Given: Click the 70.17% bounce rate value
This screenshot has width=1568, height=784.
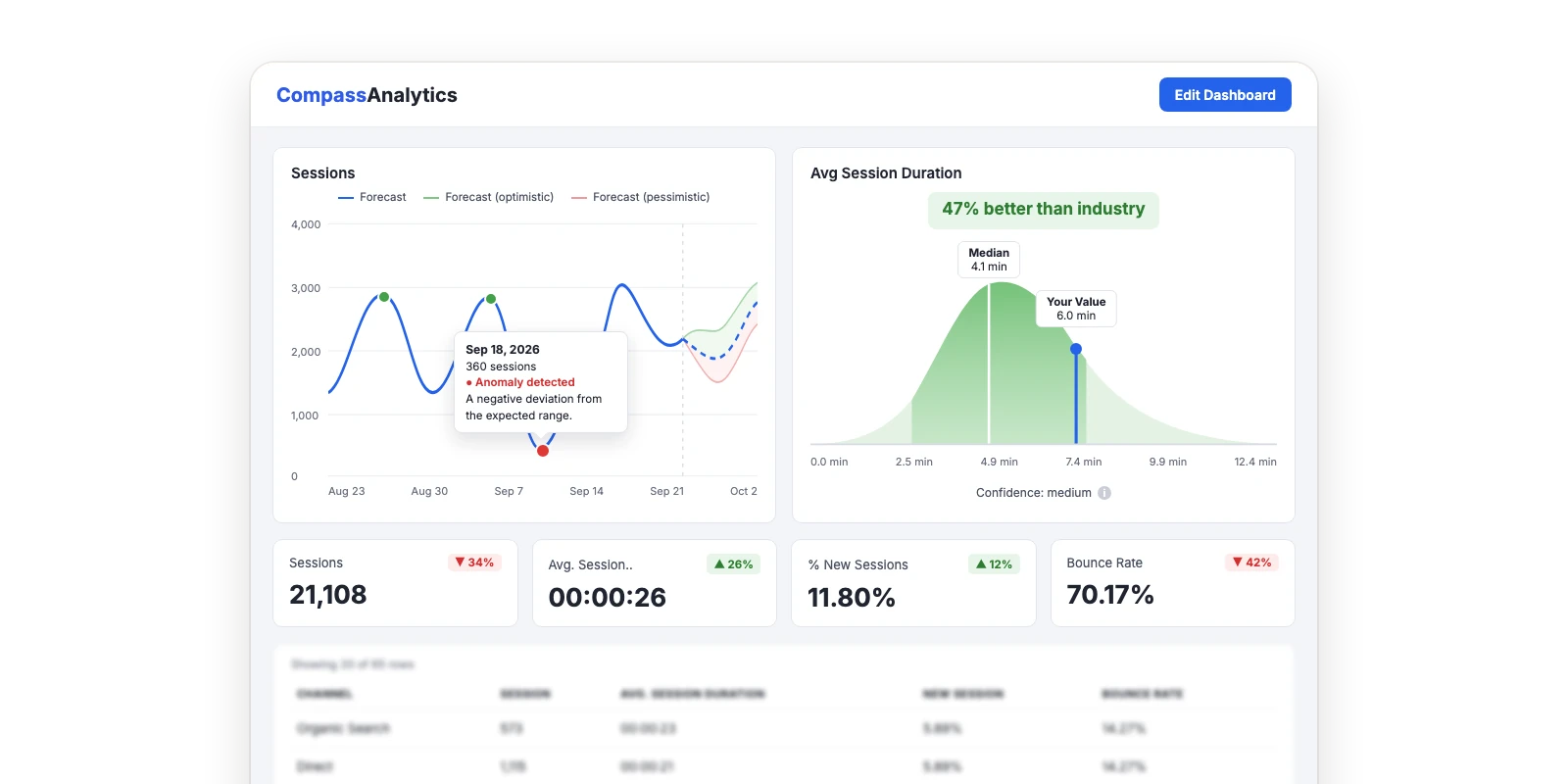Looking at the screenshot, I should coord(1110,595).
